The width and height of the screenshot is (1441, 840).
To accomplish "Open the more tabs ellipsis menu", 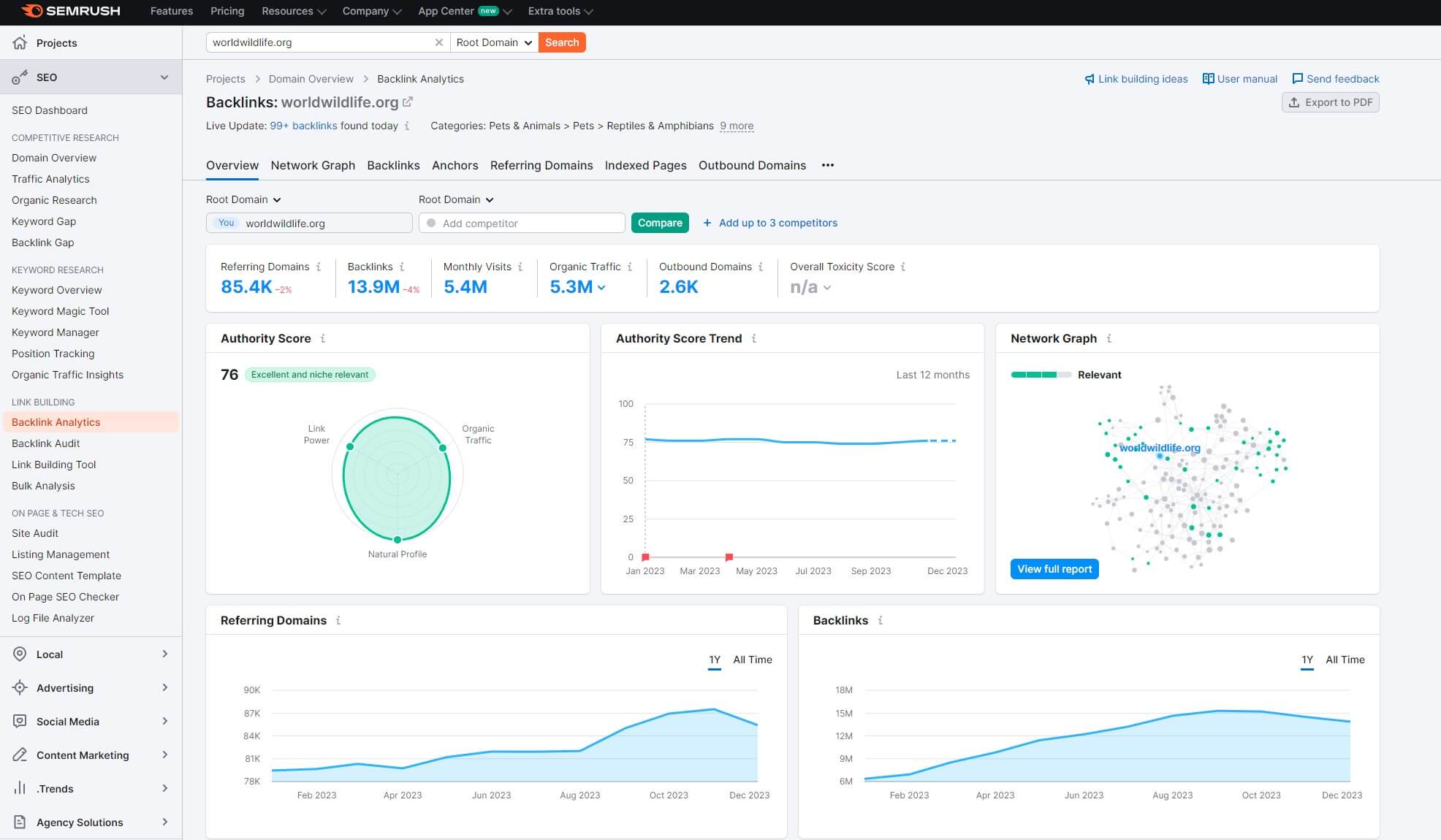I will 827,165.
